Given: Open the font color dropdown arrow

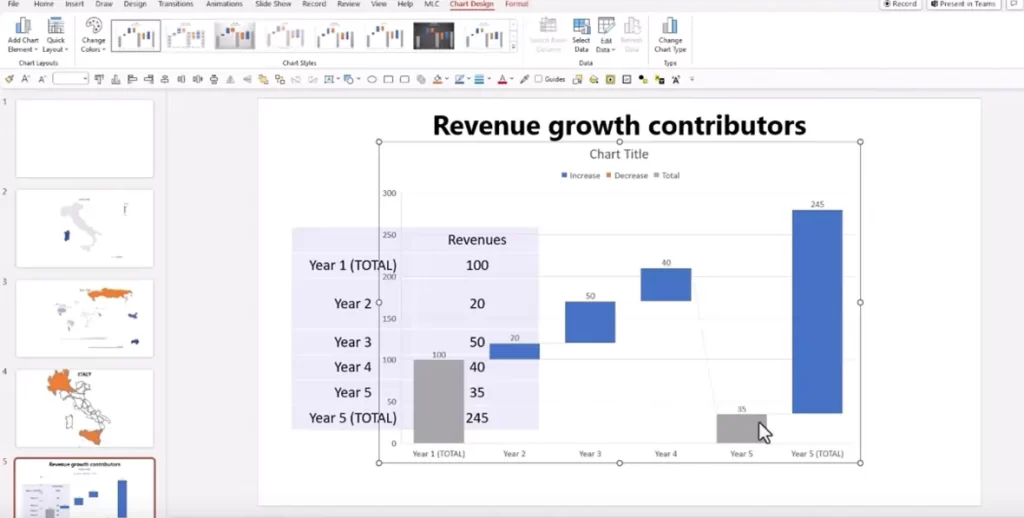Looking at the screenshot, I should (511, 79).
